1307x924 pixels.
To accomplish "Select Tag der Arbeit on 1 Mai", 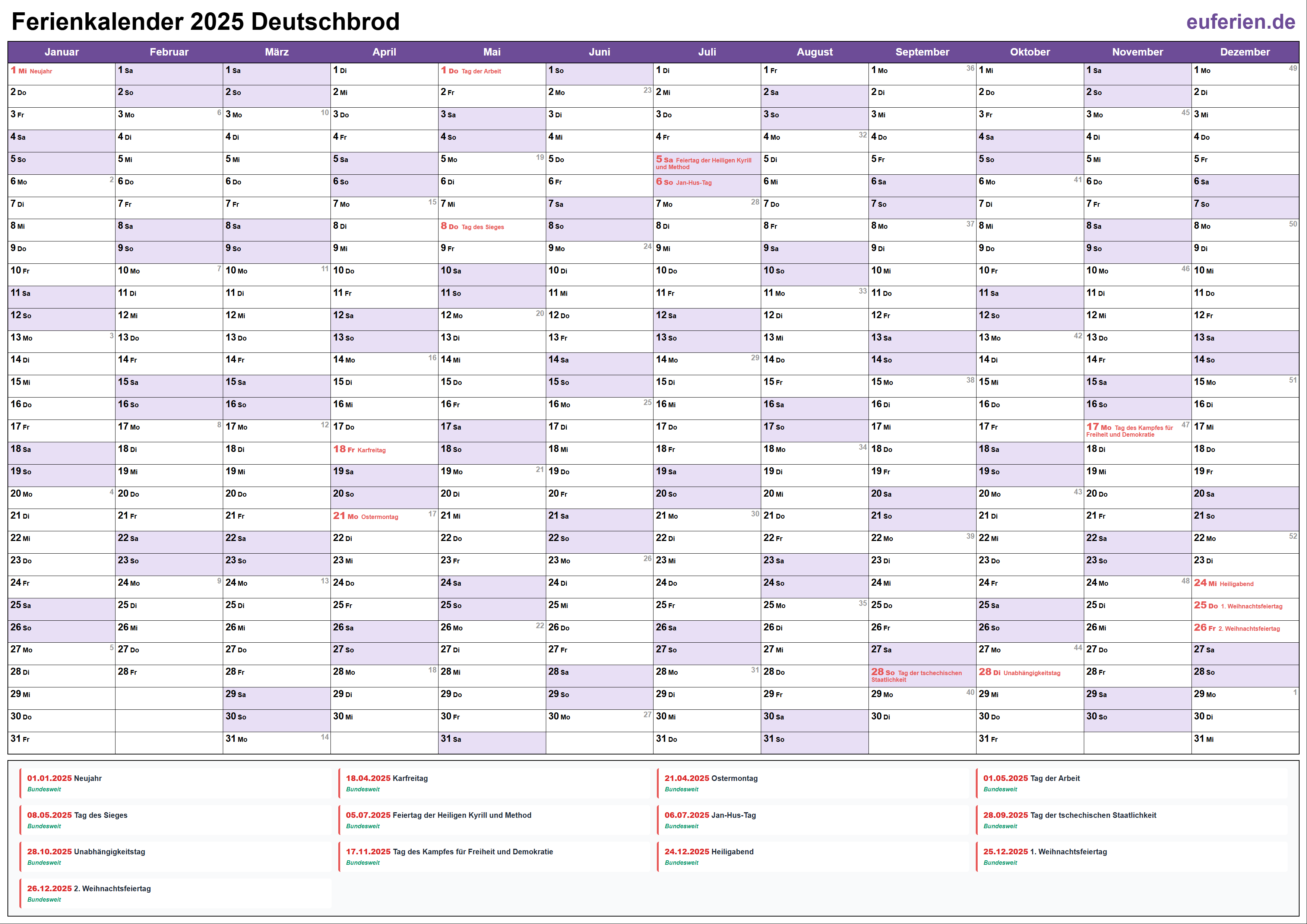I will (481, 71).
